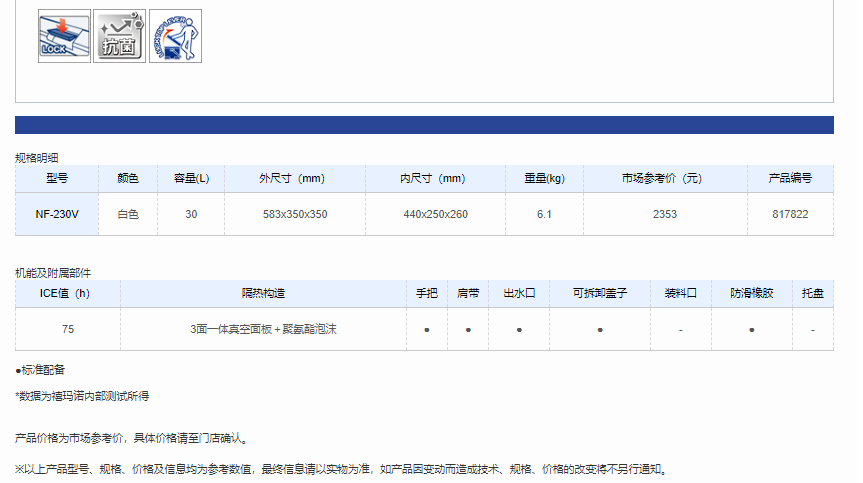The image size is (863, 483).
Task: Click the dash under 托盘
Action: (813, 330)
